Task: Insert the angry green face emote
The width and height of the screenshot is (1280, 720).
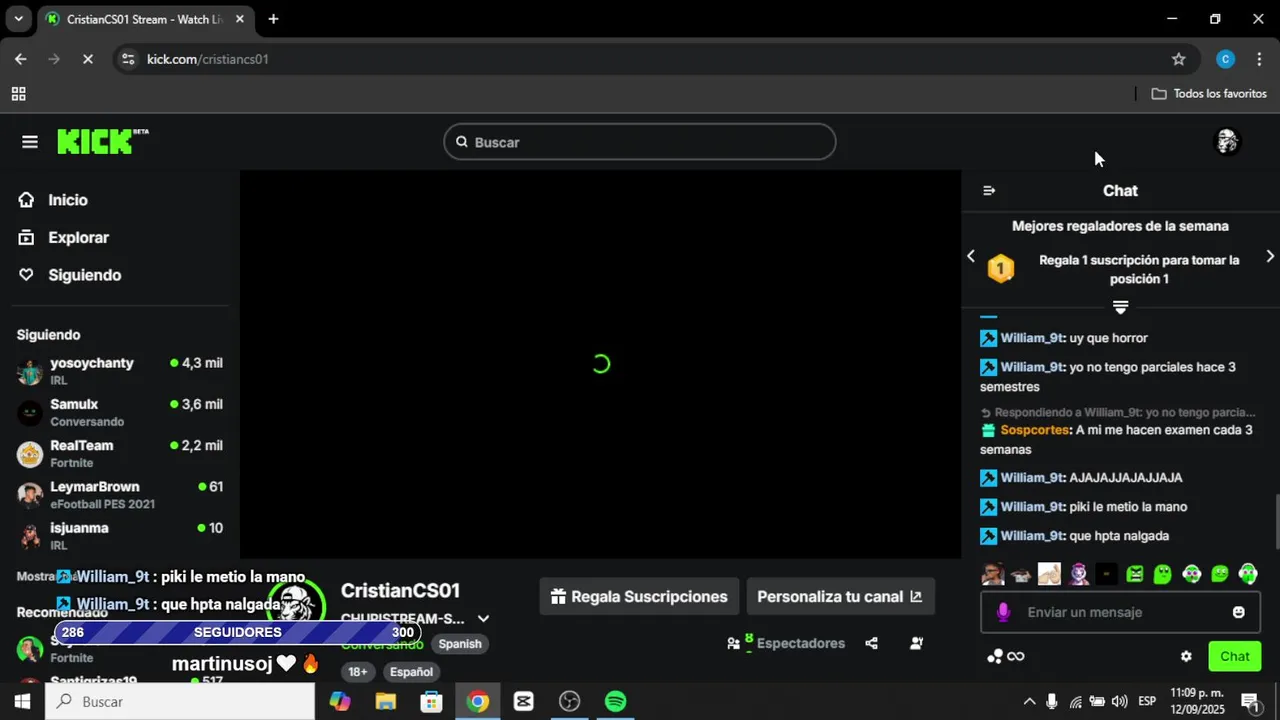Action: coord(1134,574)
